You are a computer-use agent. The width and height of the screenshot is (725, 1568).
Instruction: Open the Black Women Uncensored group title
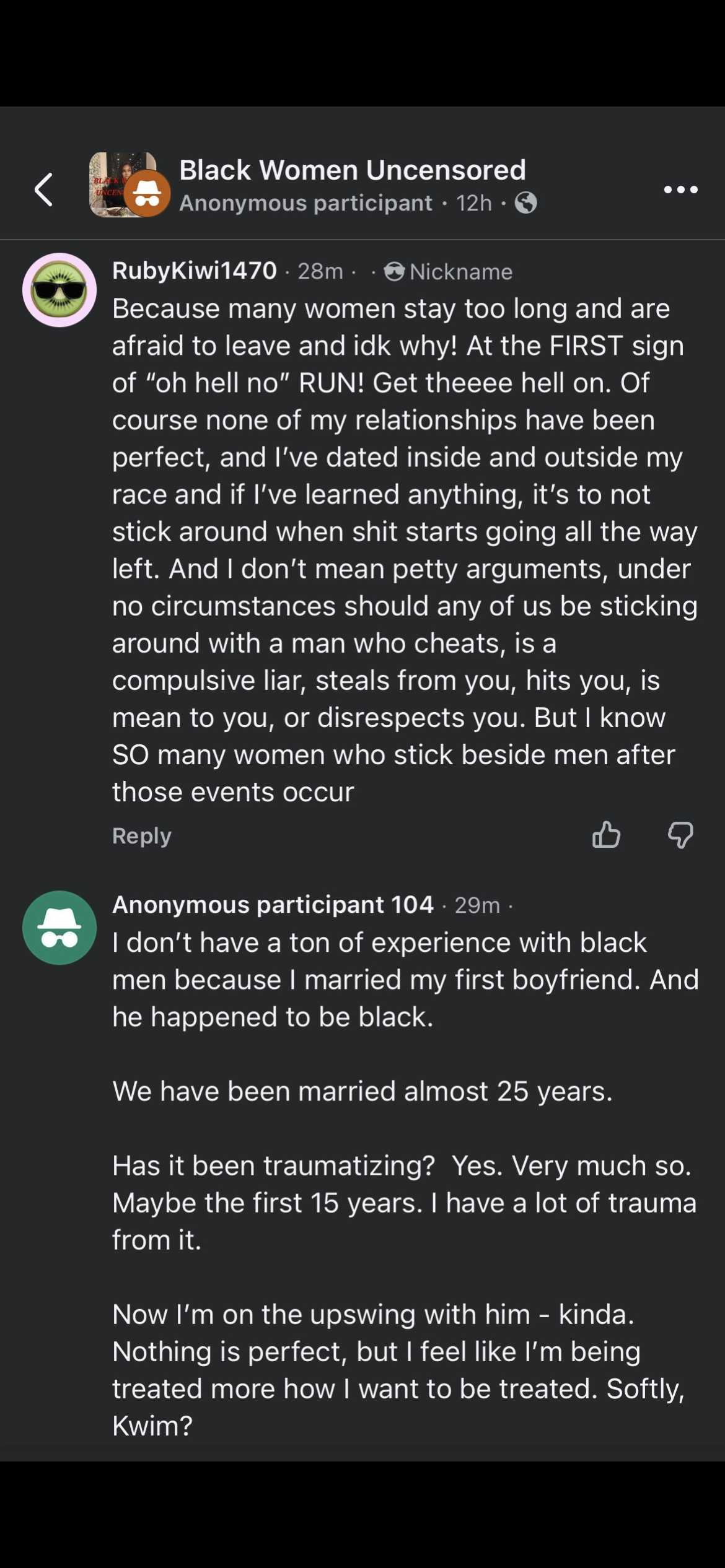pyautogui.click(x=353, y=170)
